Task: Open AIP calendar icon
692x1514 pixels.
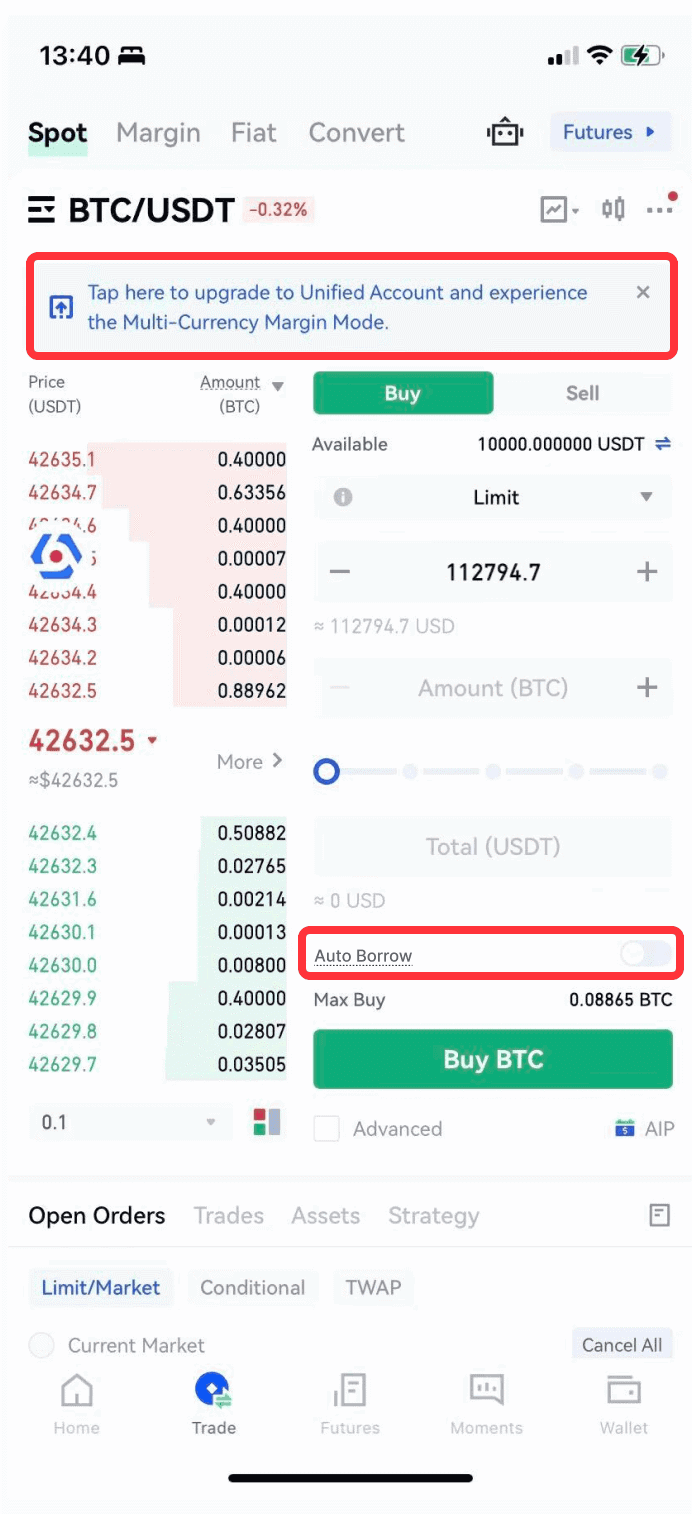Action: [x=625, y=1129]
